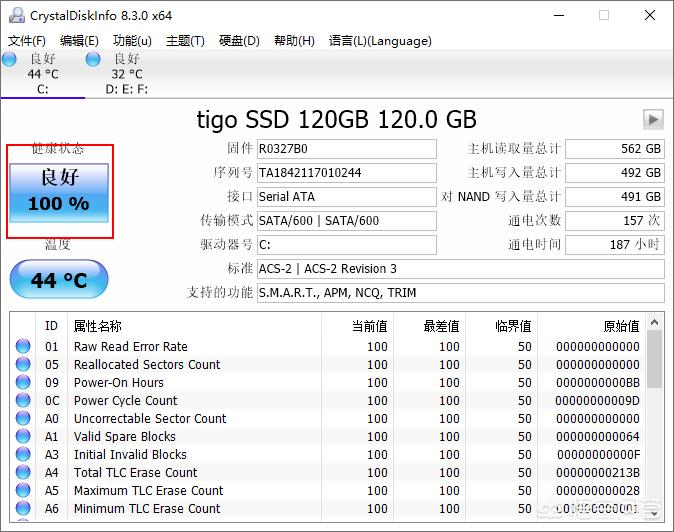Click the 44 °C temperature button
This screenshot has width=674, height=532.
(x=59, y=280)
